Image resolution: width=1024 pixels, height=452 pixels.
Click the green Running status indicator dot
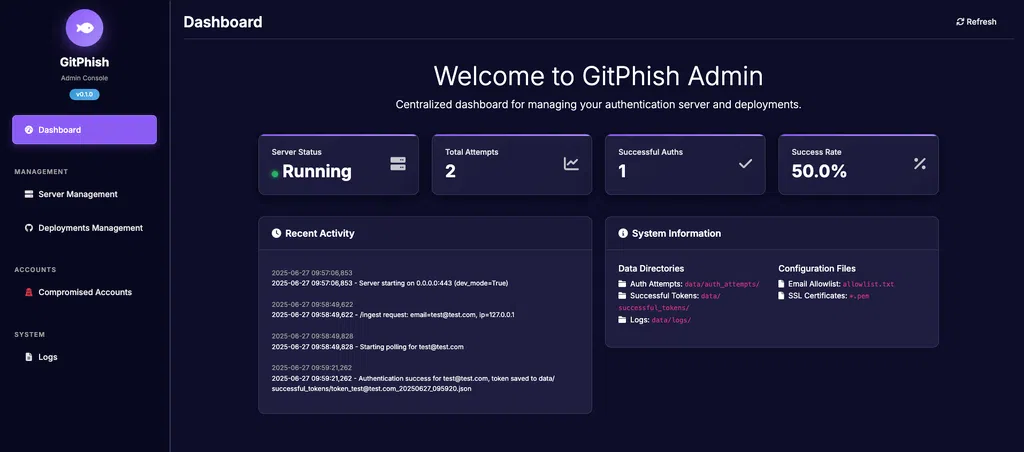(275, 173)
